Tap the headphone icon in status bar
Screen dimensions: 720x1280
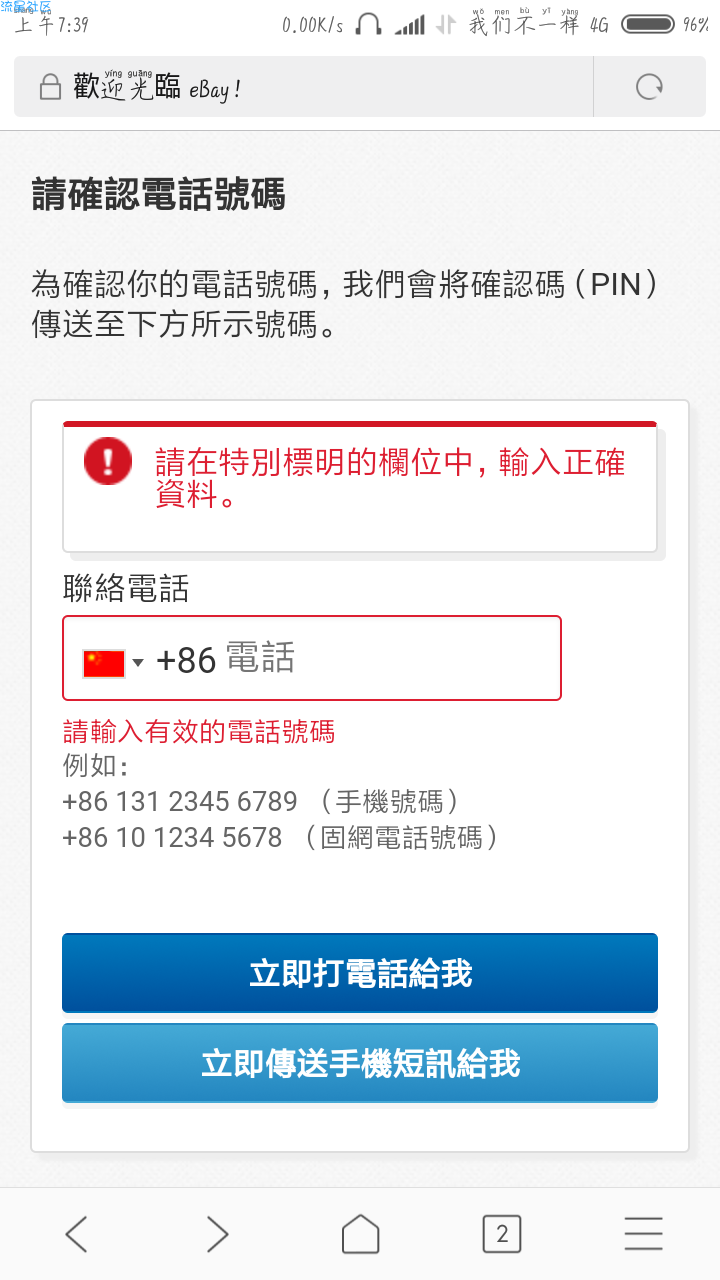[368, 24]
